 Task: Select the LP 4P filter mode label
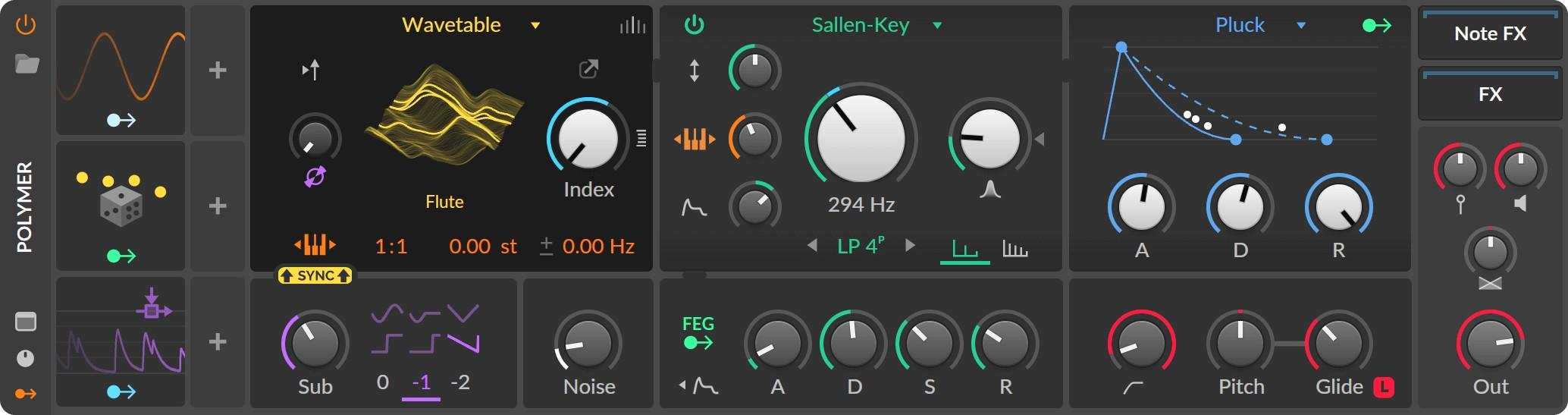(861, 245)
